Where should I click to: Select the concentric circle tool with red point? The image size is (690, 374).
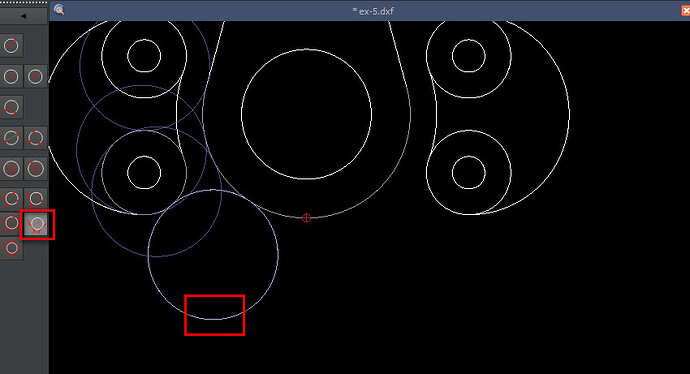[x=36, y=169]
